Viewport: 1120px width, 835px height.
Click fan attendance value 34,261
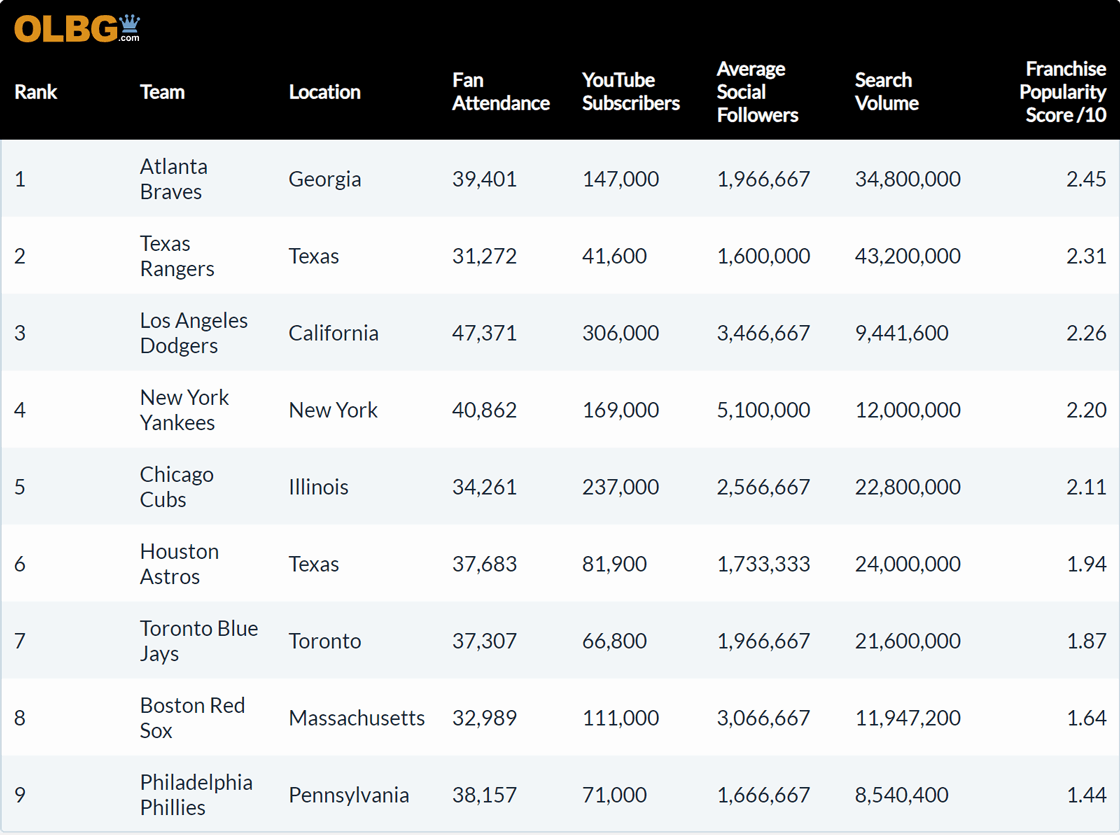tap(484, 487)
